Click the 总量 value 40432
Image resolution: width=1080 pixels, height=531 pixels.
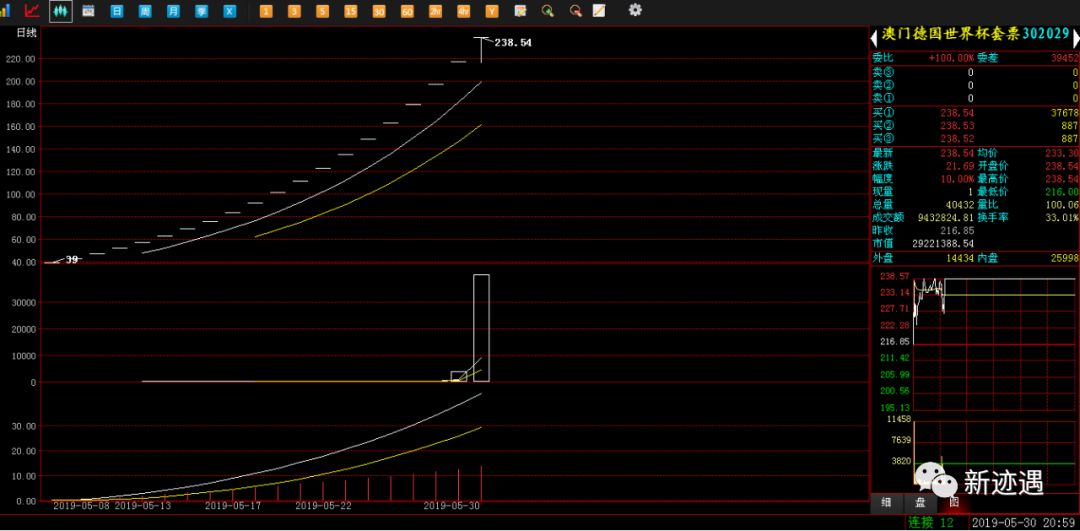(960, 205)
